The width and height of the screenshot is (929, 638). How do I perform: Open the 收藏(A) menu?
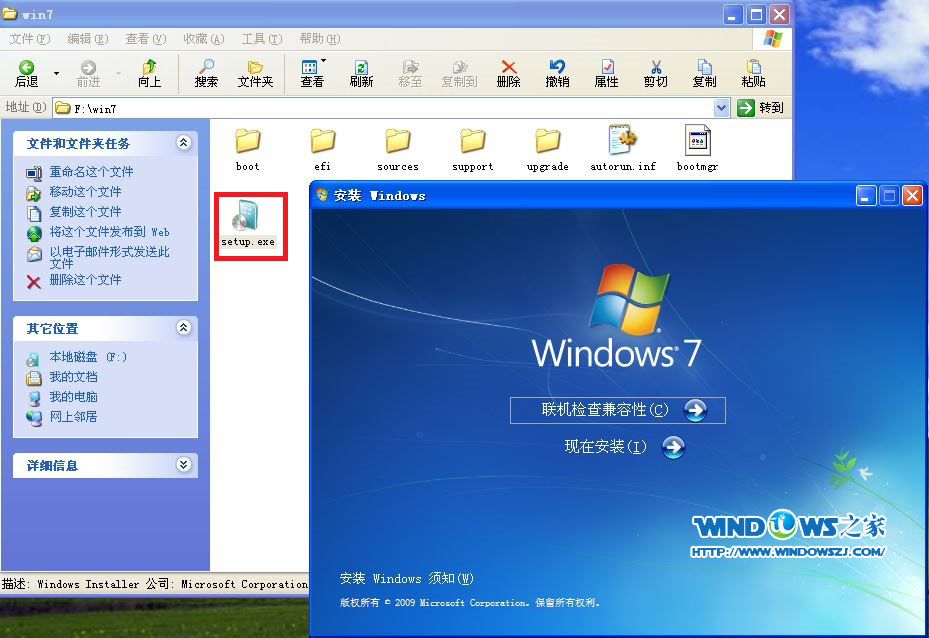coord(204,39)
